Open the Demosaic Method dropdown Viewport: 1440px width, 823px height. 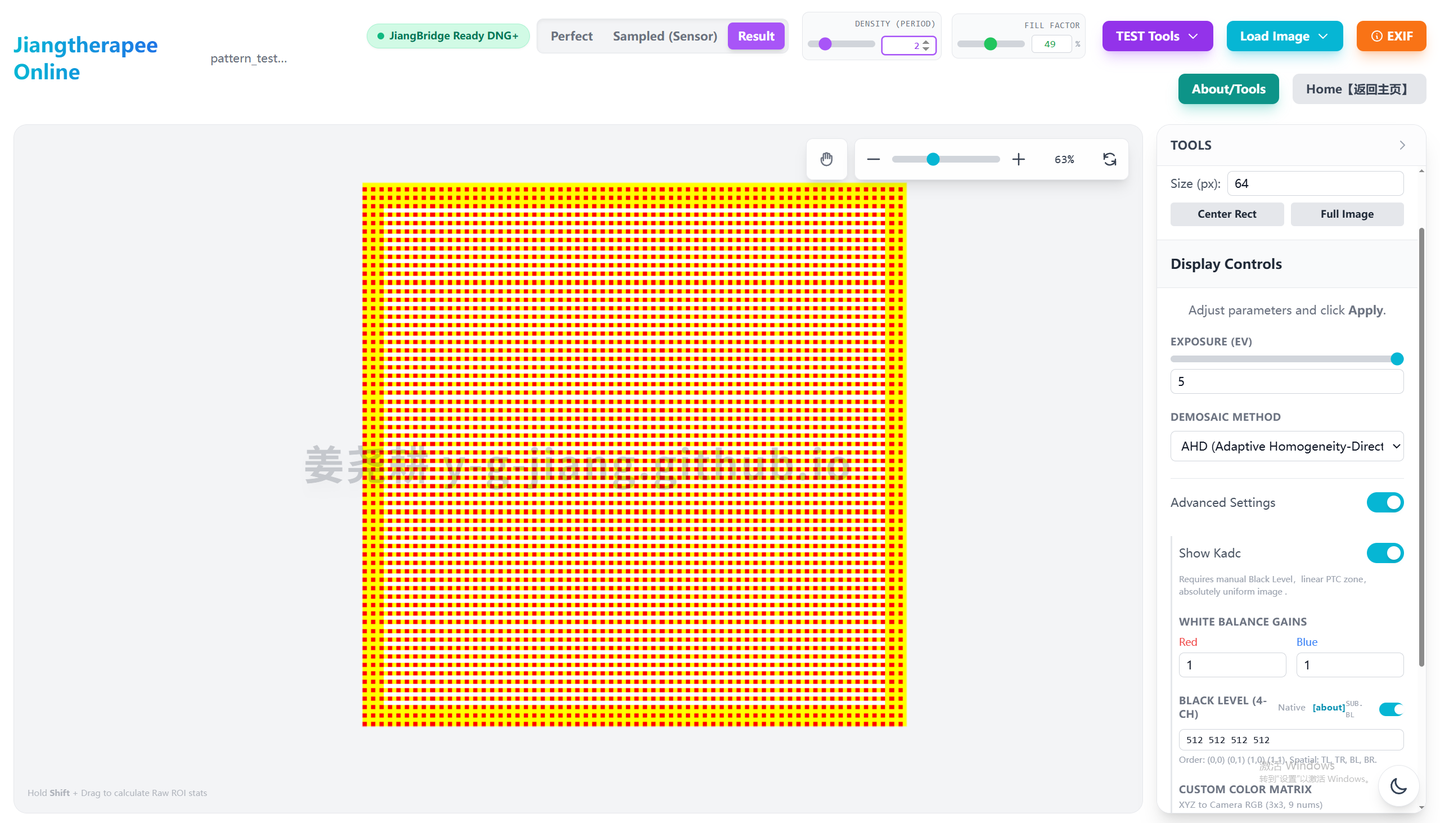point(1286,446)
